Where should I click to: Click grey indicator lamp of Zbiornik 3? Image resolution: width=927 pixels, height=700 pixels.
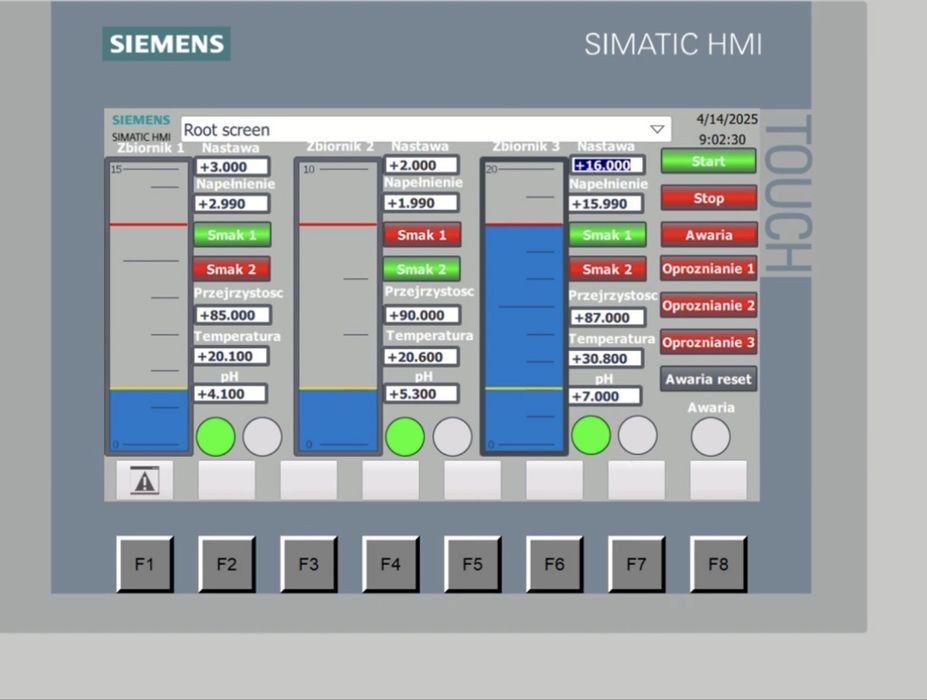point(637,435)
